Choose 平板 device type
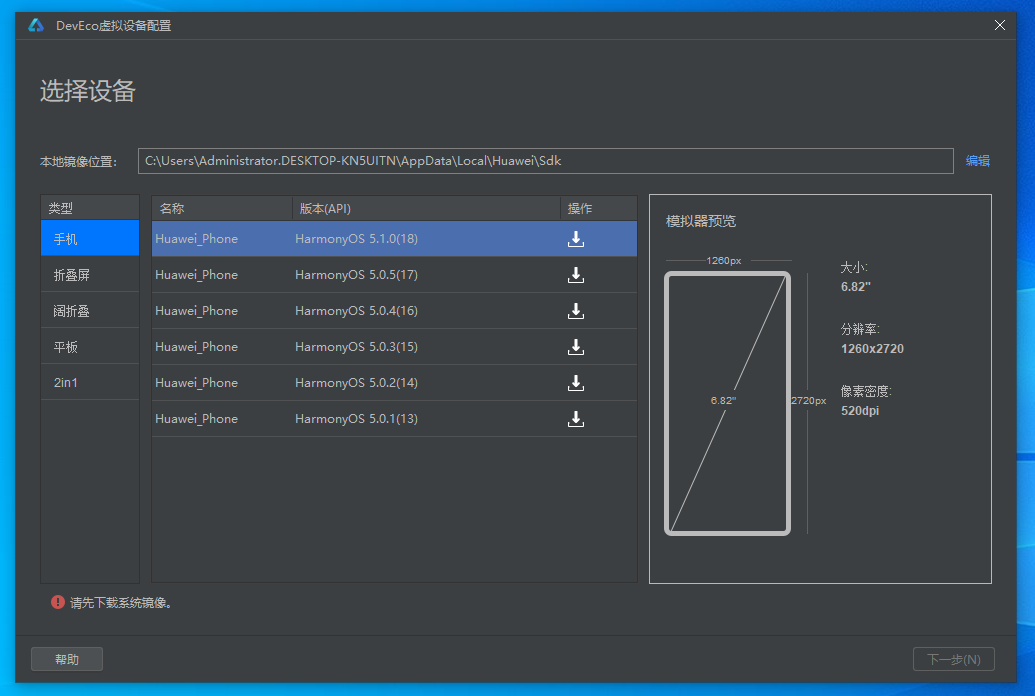Image resolution: width=1035 pixels, height=696 pixels. [x=89, y=347]
